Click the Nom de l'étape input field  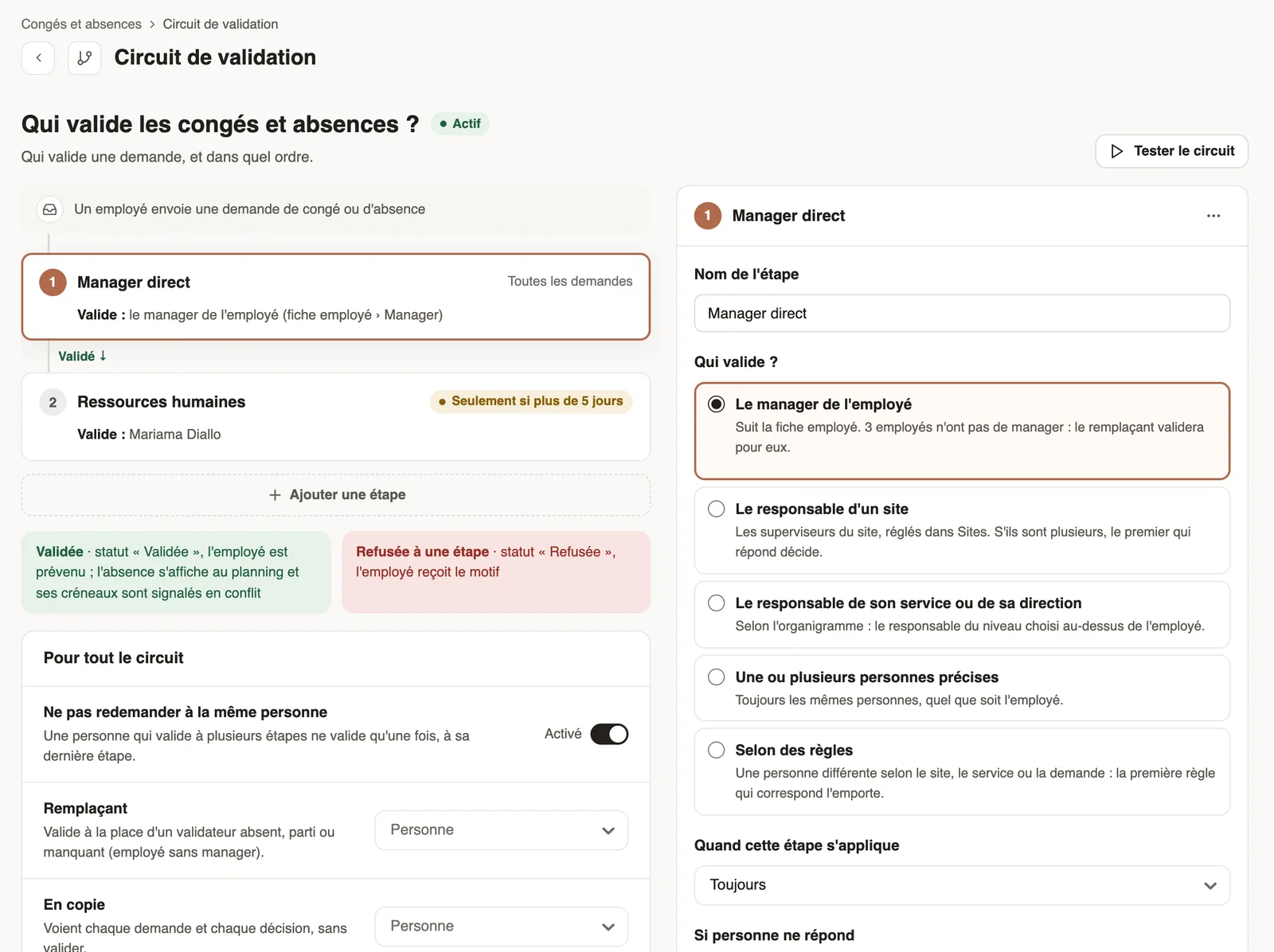(x=962, y=314)
